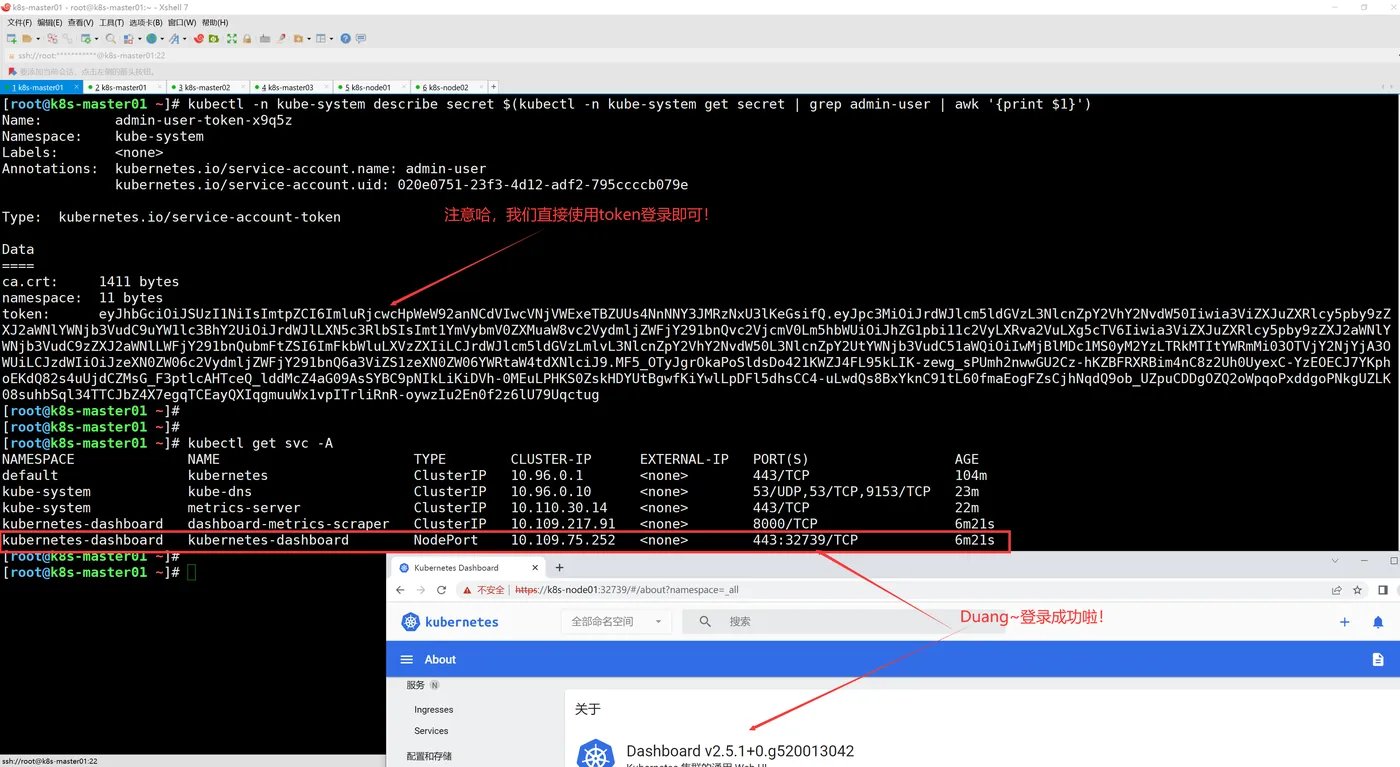The width and height of the screenshot is (1400, 767).
Task: Add a new Xshell session tab with plus
Action: click(493, 88)
